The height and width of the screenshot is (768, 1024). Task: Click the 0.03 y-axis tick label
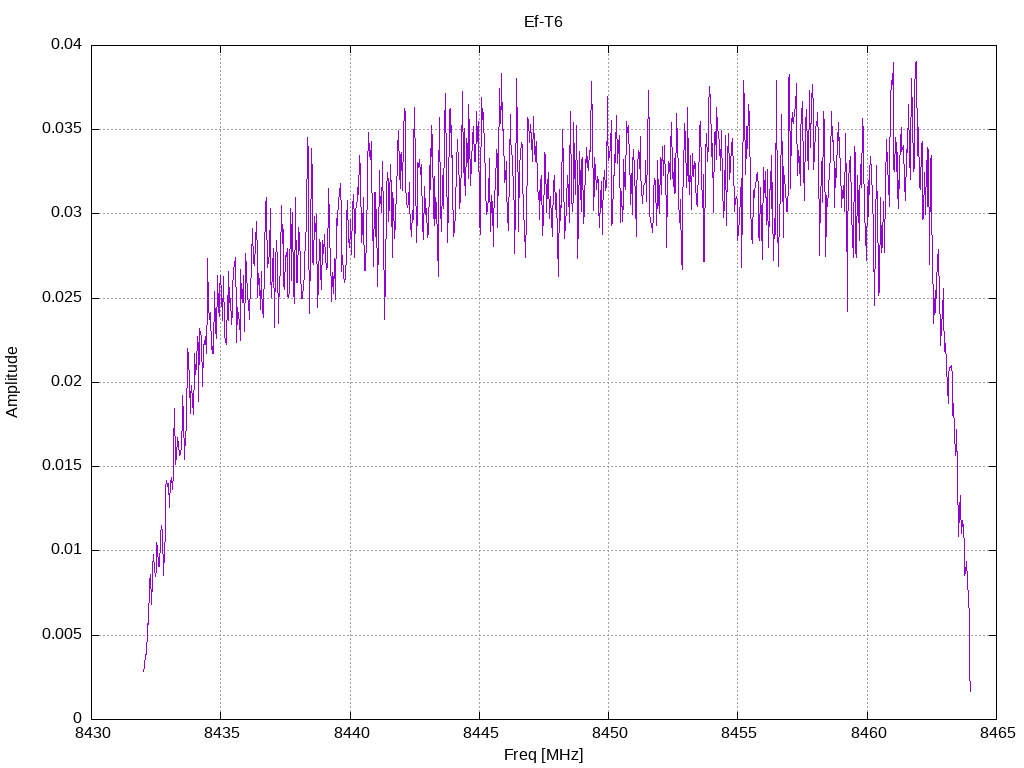tap(67, 212)
